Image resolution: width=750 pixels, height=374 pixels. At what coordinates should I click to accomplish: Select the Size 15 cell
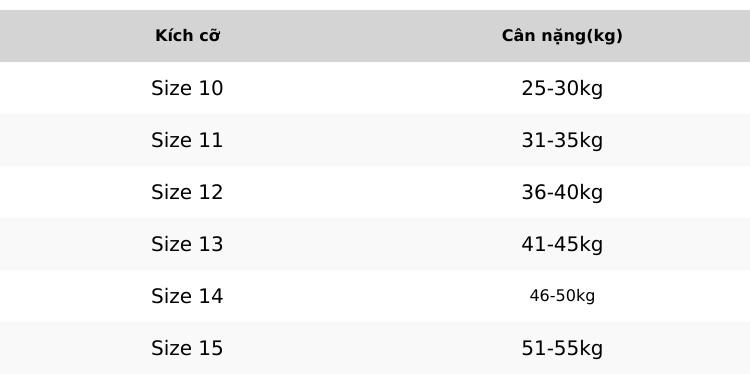[187, 348]
